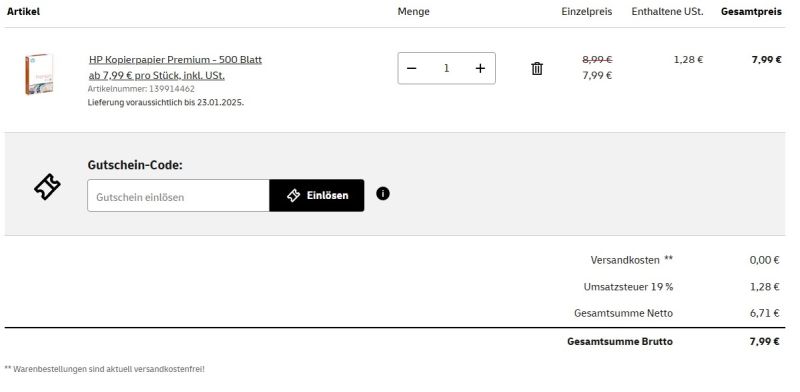Click the Einzelpreis column header
This screenshot has width=800, height=392.
587,11
